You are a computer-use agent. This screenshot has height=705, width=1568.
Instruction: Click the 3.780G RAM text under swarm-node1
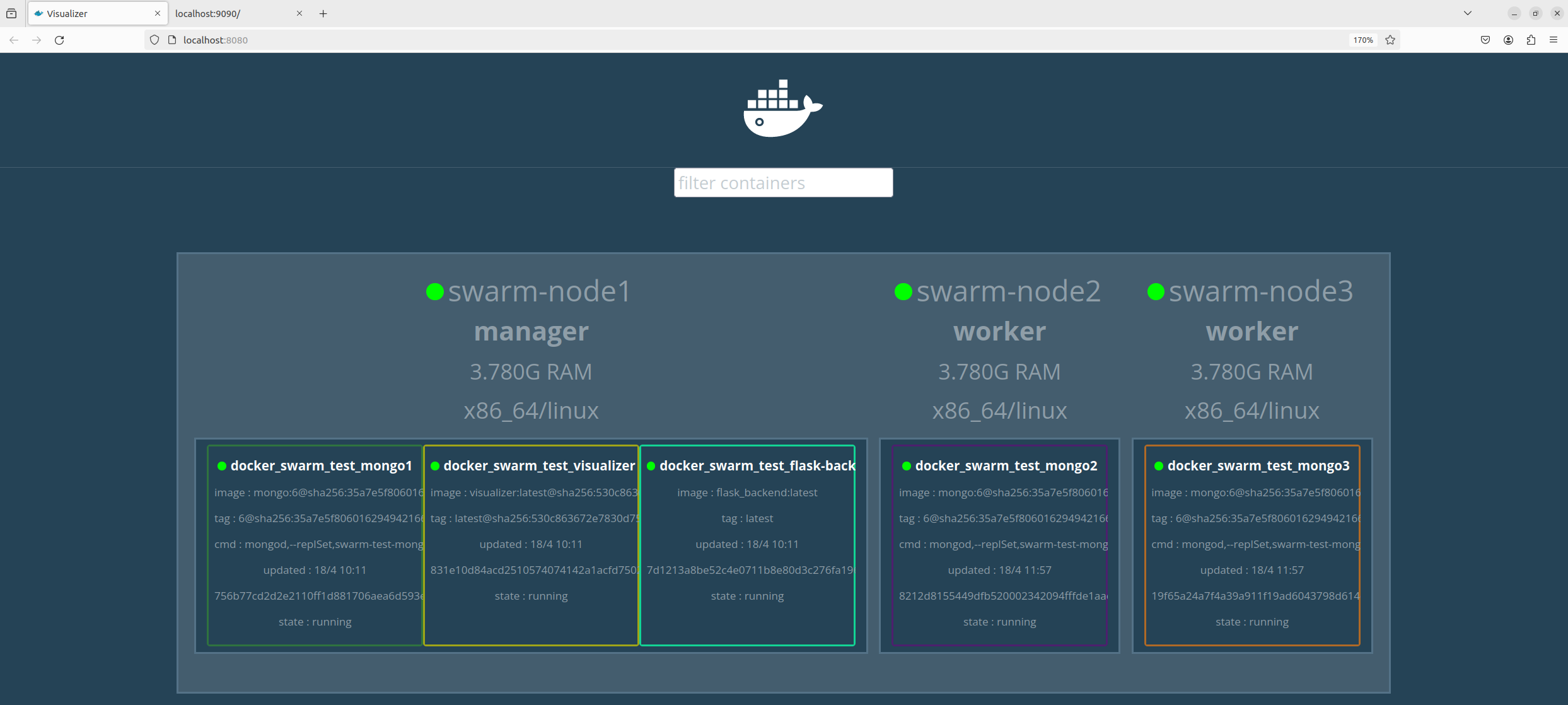tap(531, 372)
